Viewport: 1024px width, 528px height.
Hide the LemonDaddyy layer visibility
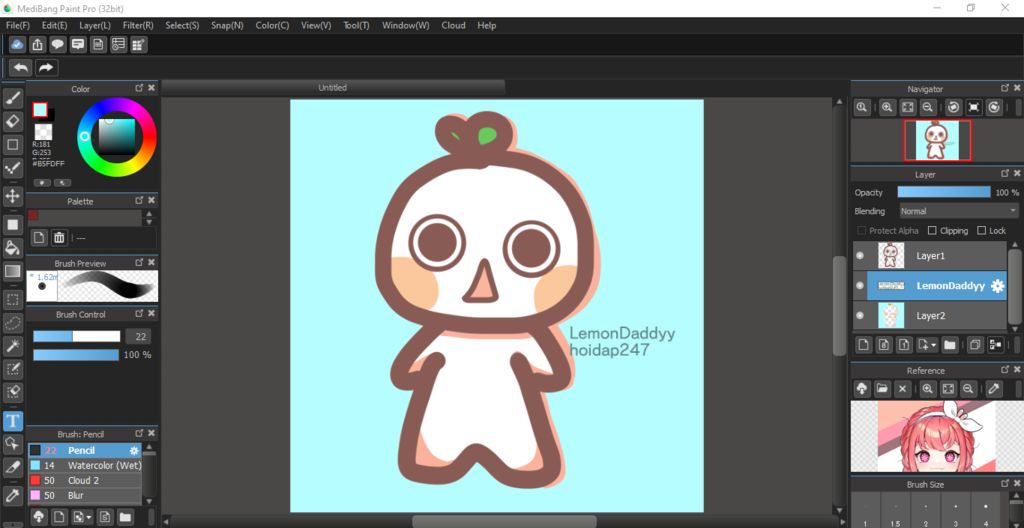tap(860, 286)
